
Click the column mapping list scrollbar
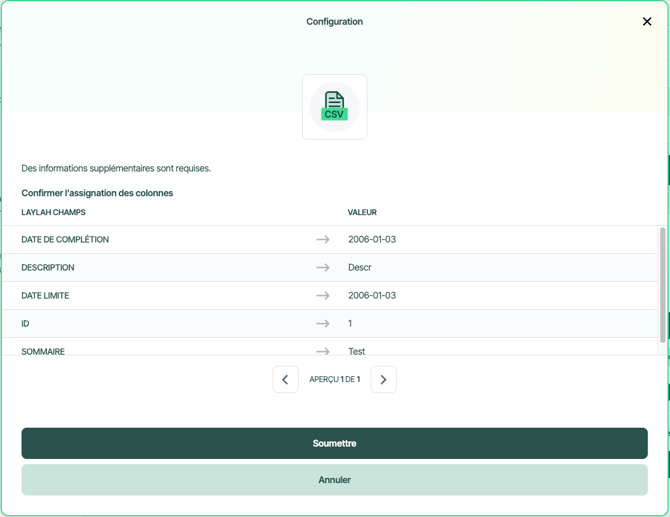pyautogui.click(x=663, y=285)
